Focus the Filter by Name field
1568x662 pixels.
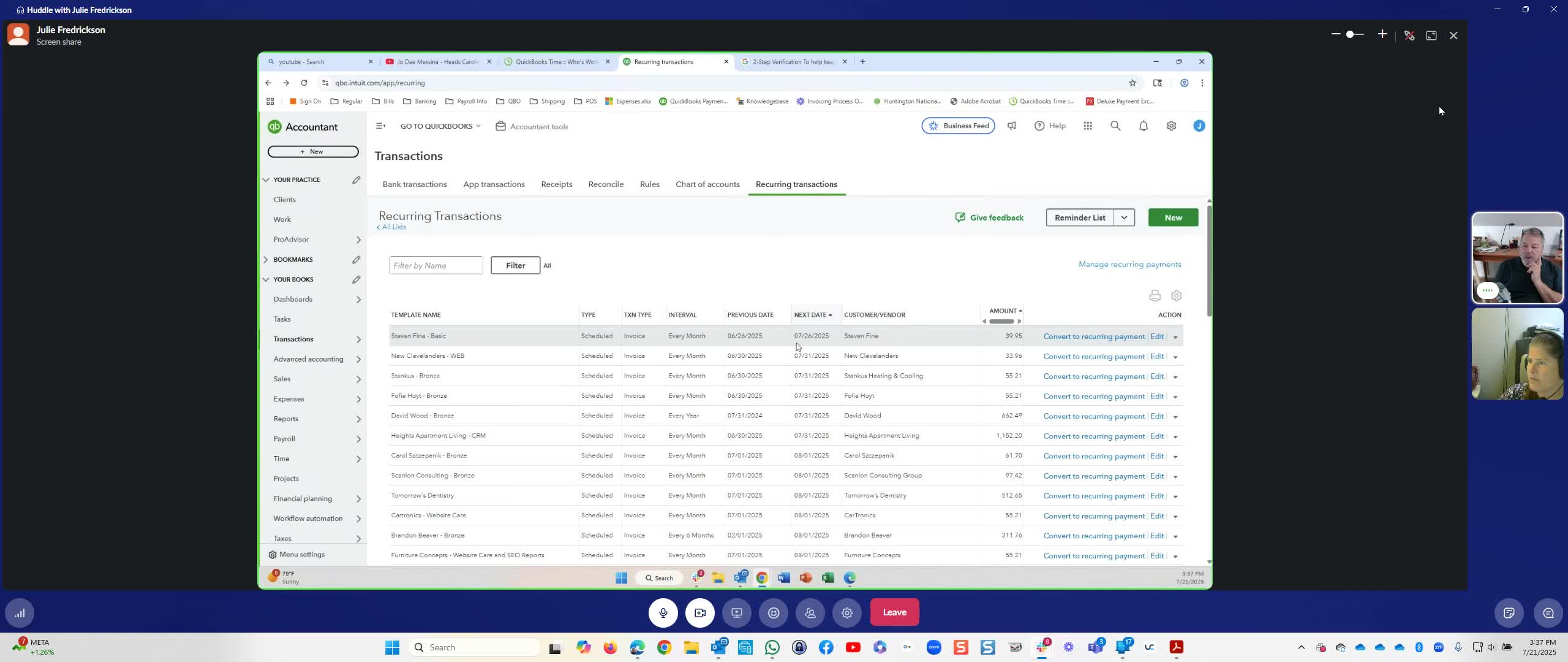point(435,265)
